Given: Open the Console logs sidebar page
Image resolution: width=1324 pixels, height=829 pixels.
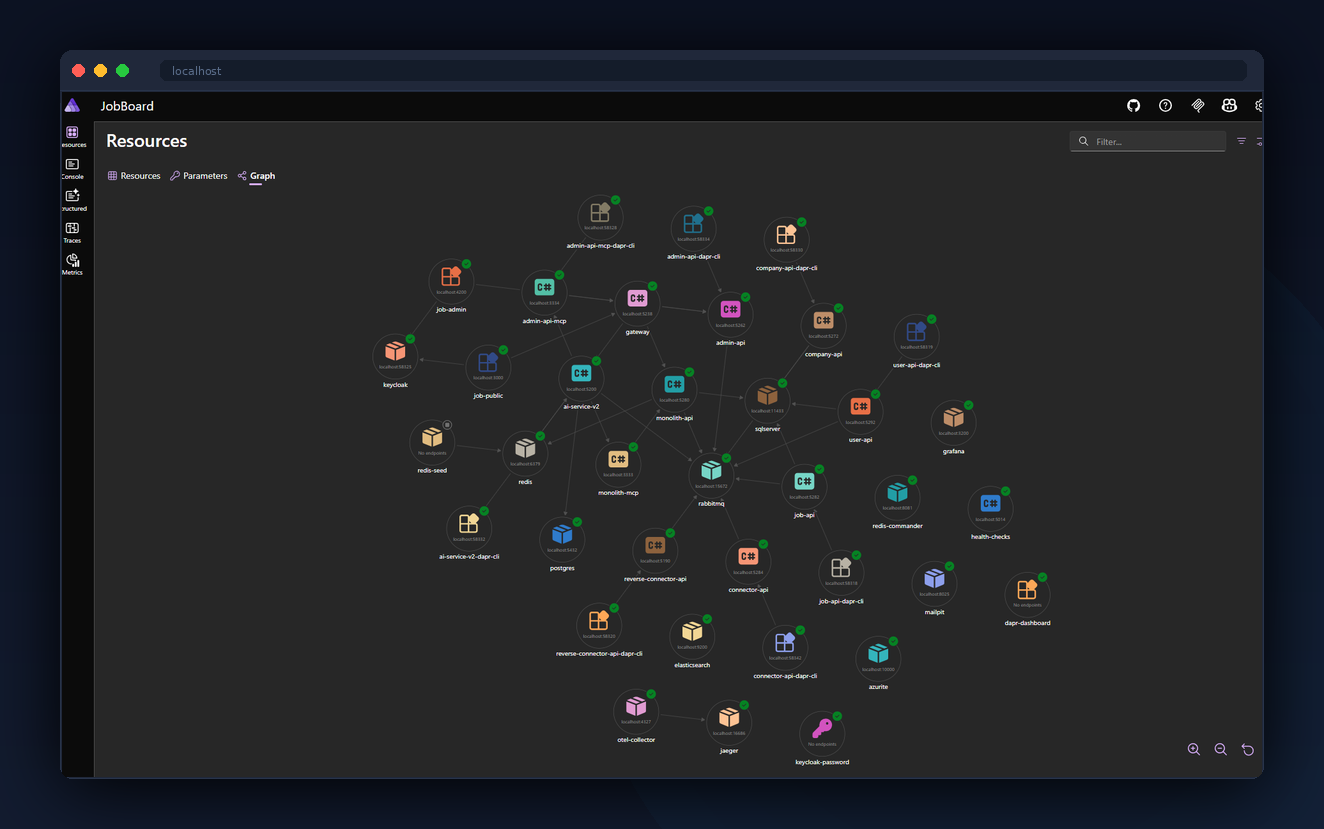Looking at the screenshot, I should pyautogui.click(x=72, y=168).
